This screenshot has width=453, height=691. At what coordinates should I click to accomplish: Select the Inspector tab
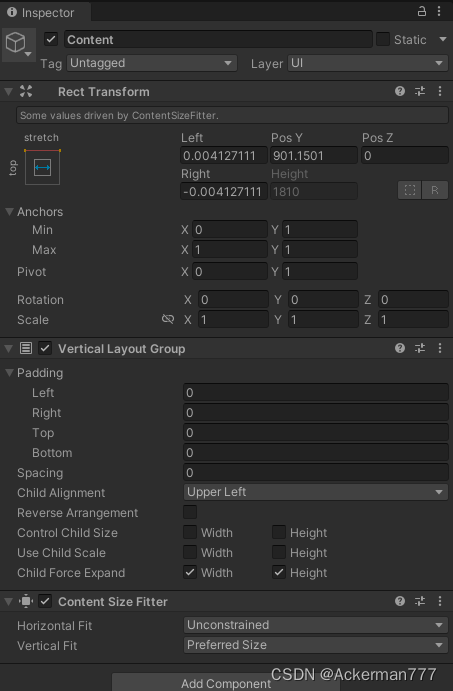[45, 12]
